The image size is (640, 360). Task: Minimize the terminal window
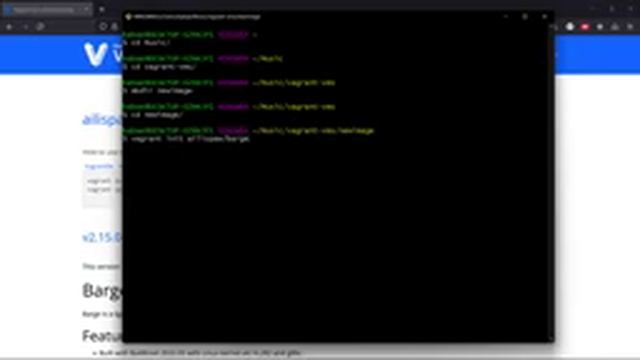point(506,17)
